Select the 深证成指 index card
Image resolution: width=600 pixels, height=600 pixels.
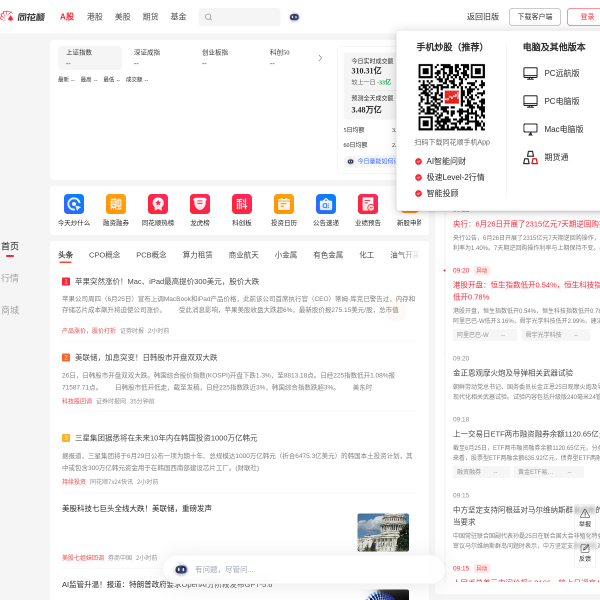[158, 58]
